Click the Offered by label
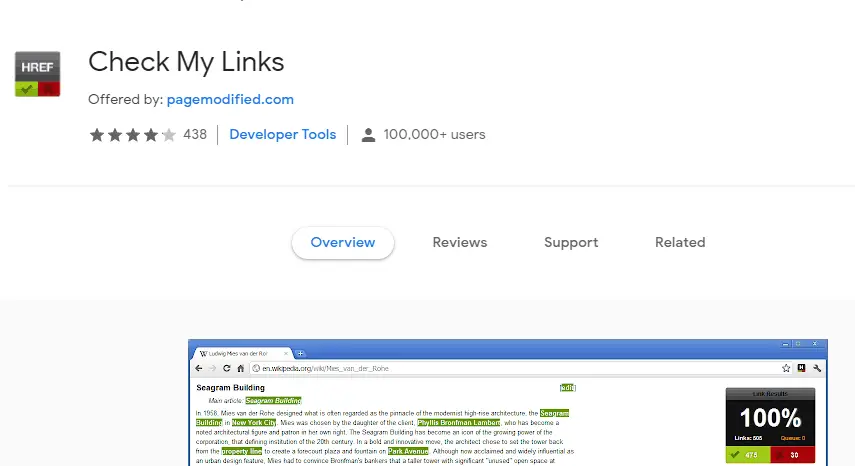 tap(125, 99)
